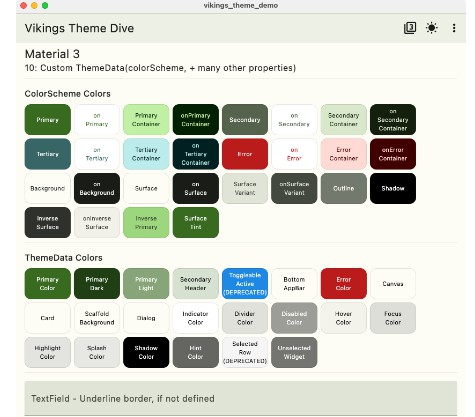Toggle light/dark mode sun icon
Screen dimensions: 475x417
pos(432,28)
